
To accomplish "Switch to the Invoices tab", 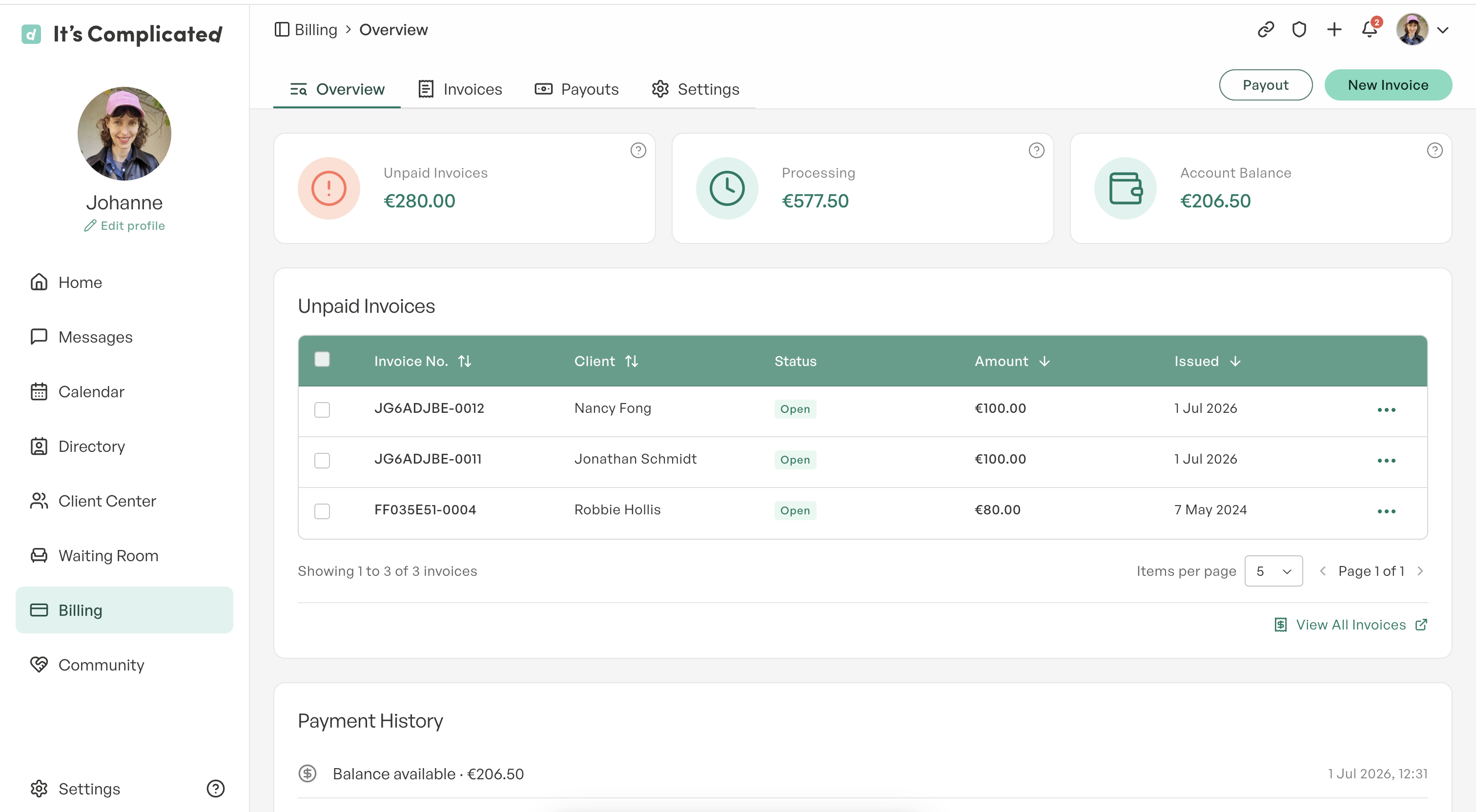I will point(460,89).
